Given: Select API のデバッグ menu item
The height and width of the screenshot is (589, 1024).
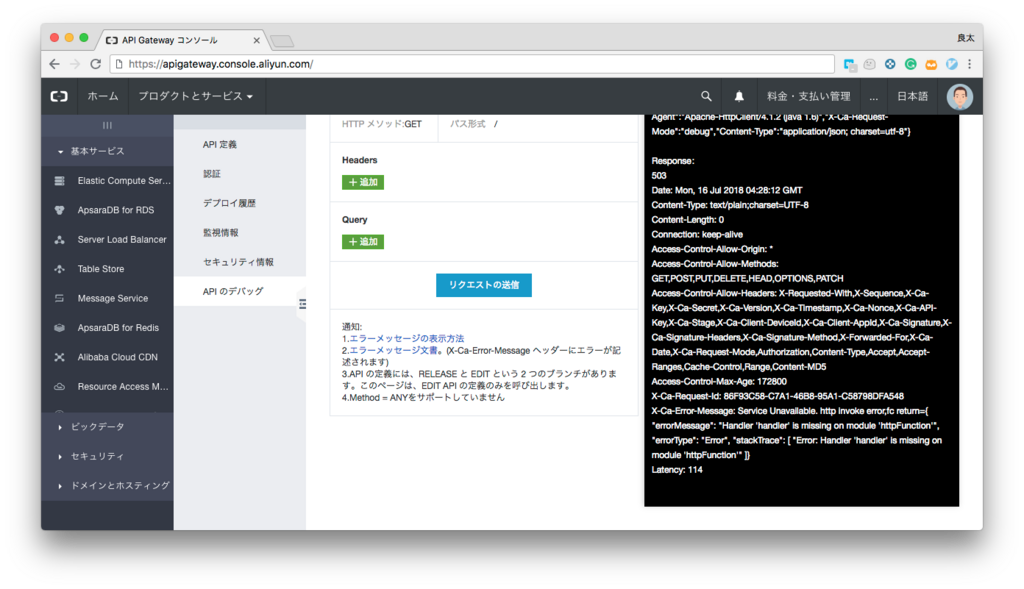Looking at the screenshot, I should (x=233, y=291).
